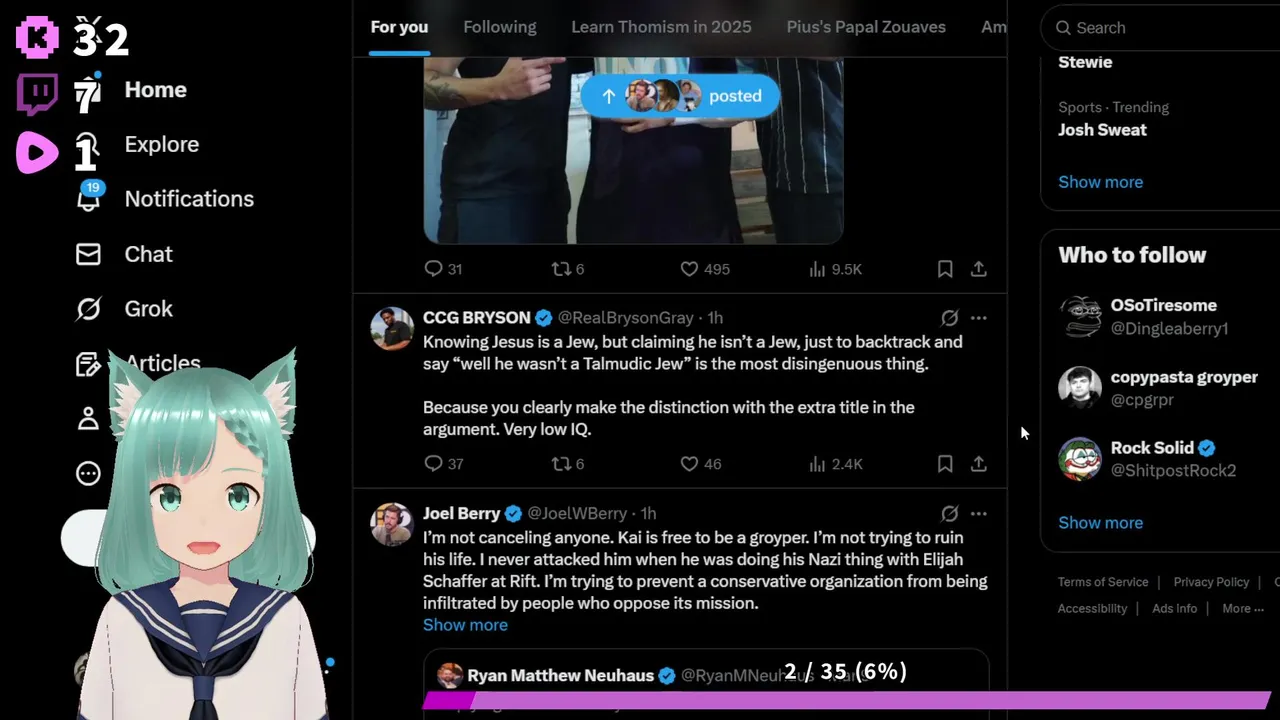Open the Grok icon in sidebar
This screenshot has width=1280, height=720.
pyautogui.click(x=88, y=309)
